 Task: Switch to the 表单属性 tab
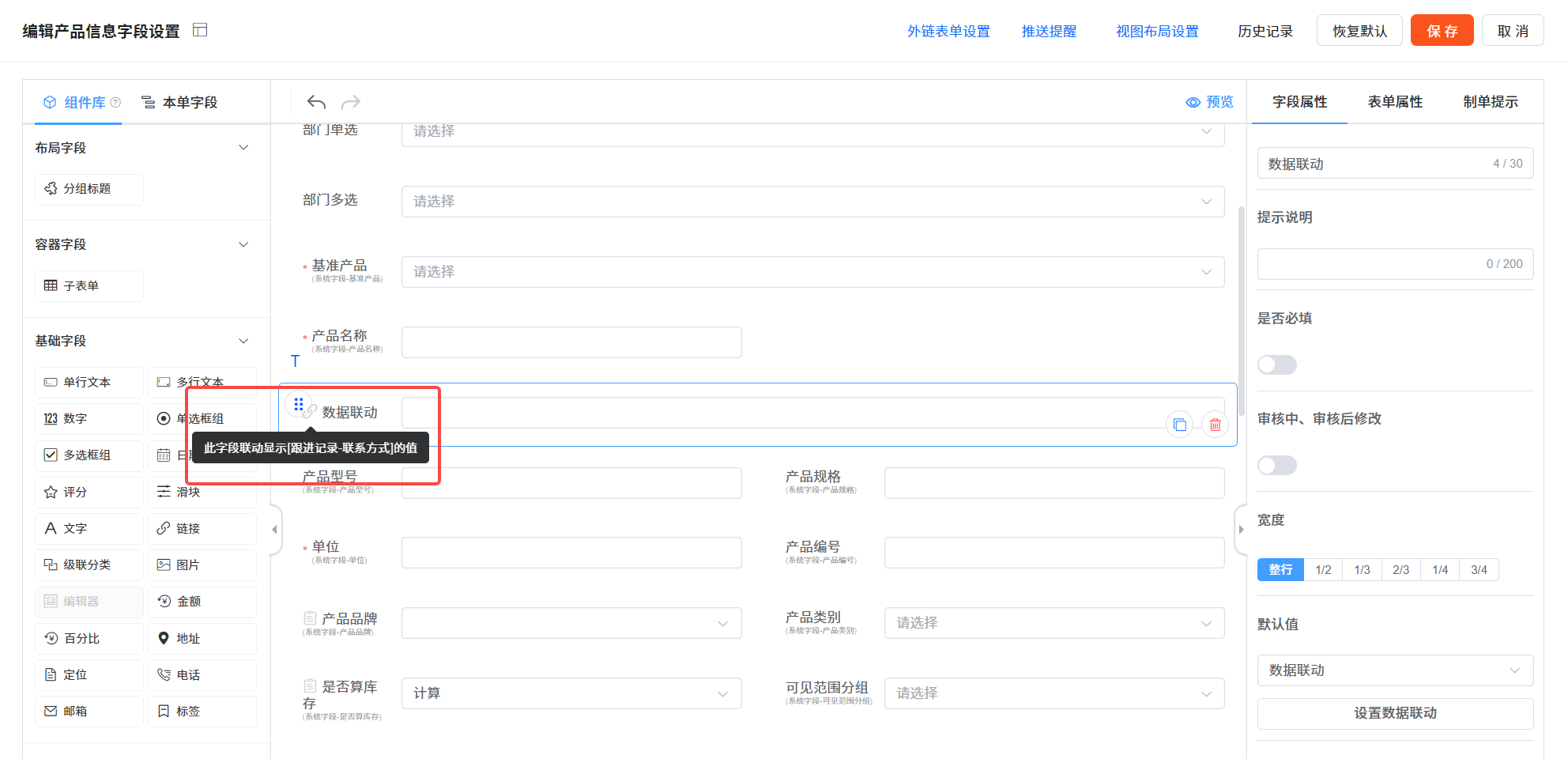point(1395,102)
